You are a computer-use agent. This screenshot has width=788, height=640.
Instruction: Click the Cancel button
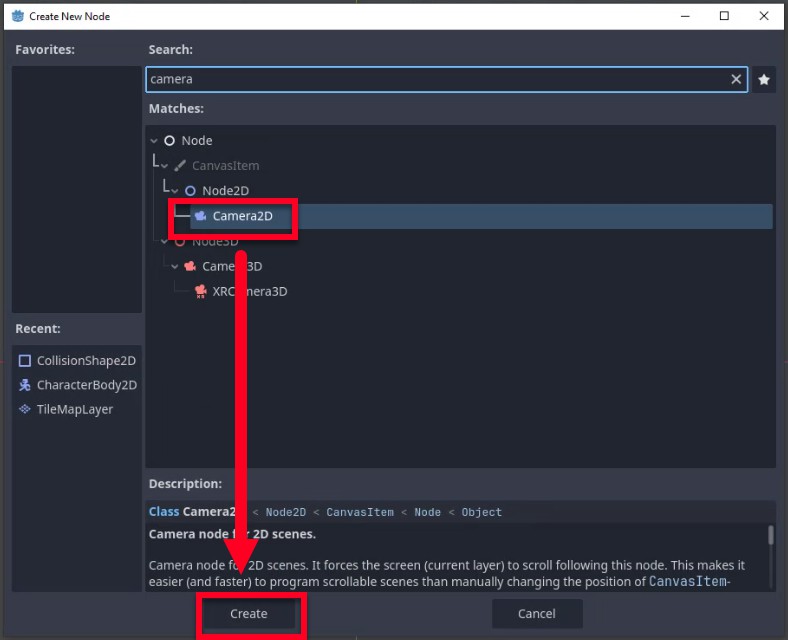pos(537,613)
